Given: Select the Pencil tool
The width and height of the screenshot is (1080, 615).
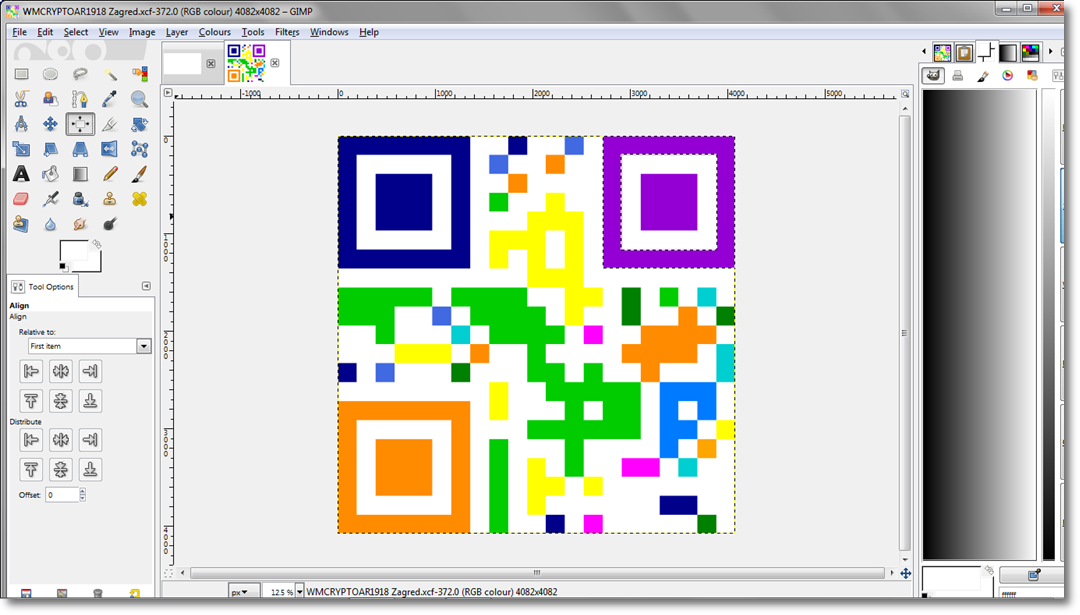Looking at the screenshot, I should 110,174.
